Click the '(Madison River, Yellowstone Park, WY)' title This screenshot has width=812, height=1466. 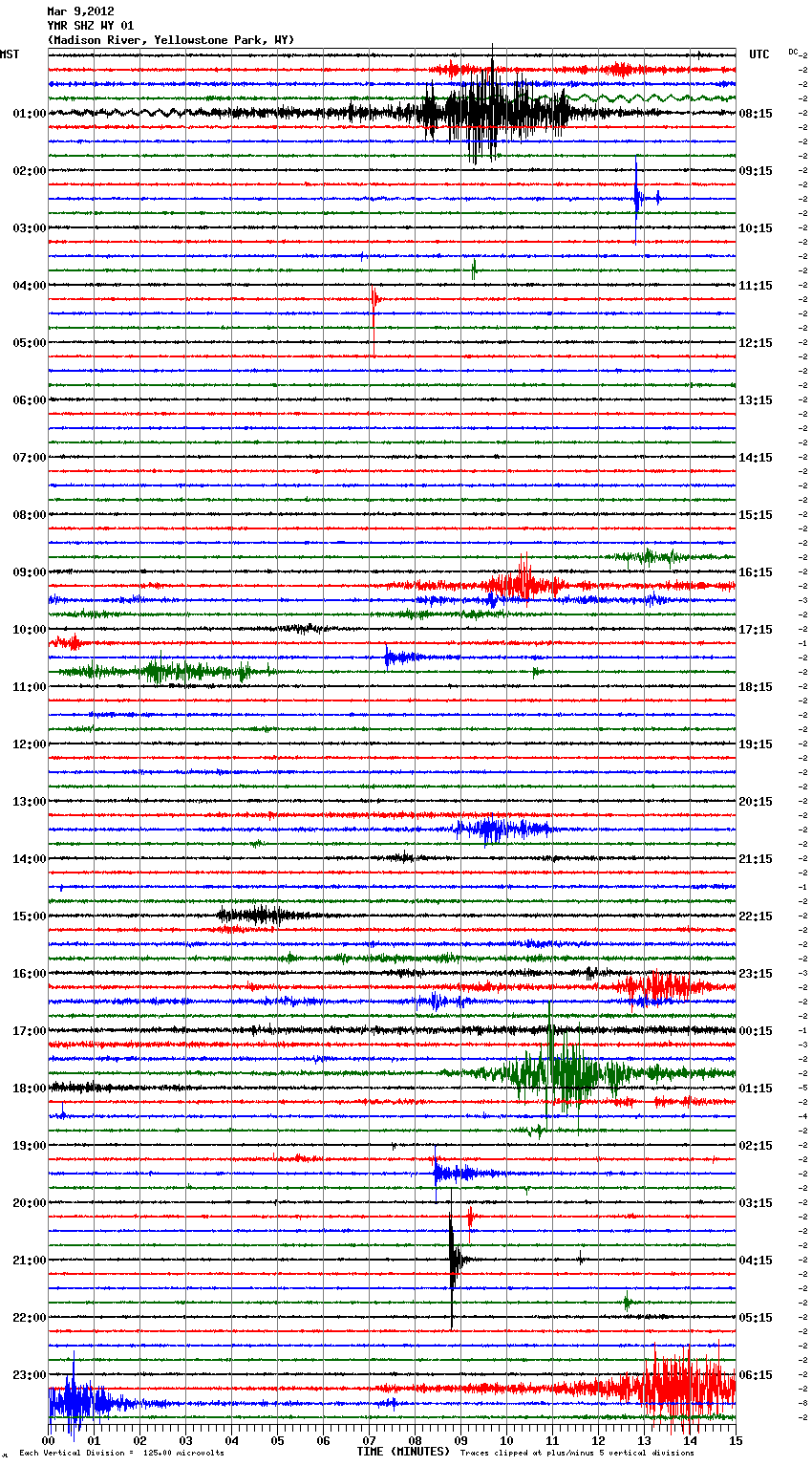click(171, 40)
